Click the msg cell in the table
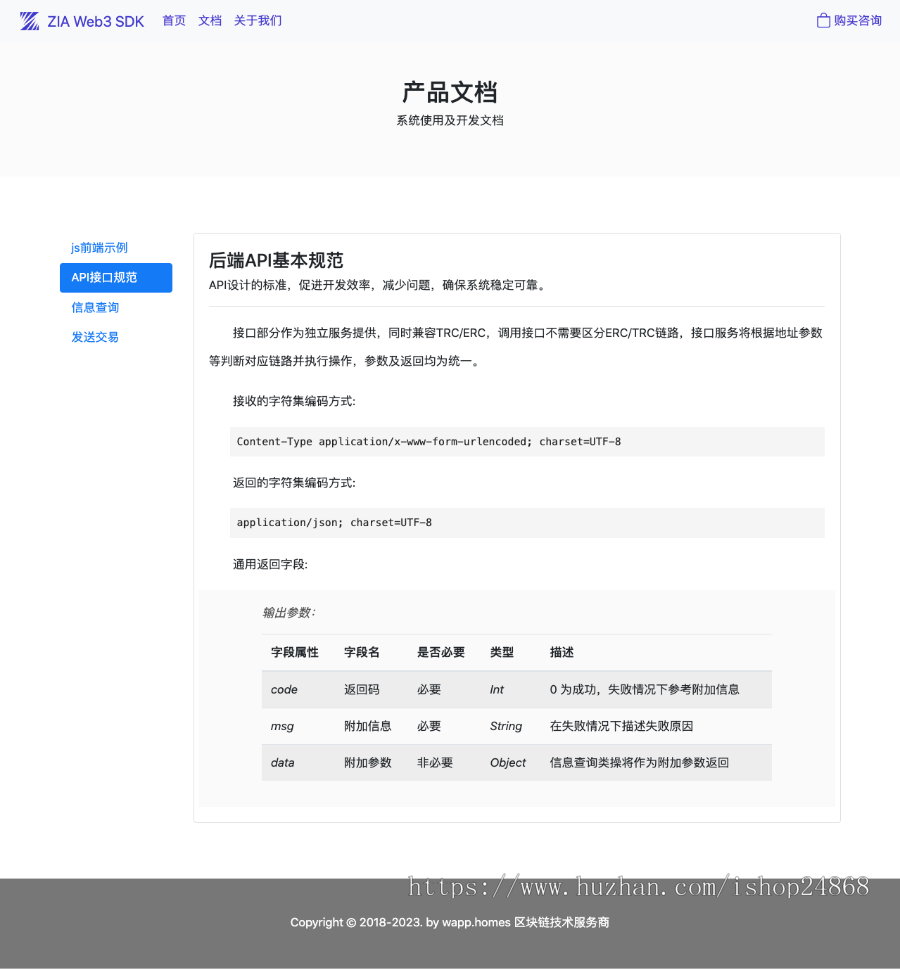This screenshot has width=900, height=970. [282, 726]
